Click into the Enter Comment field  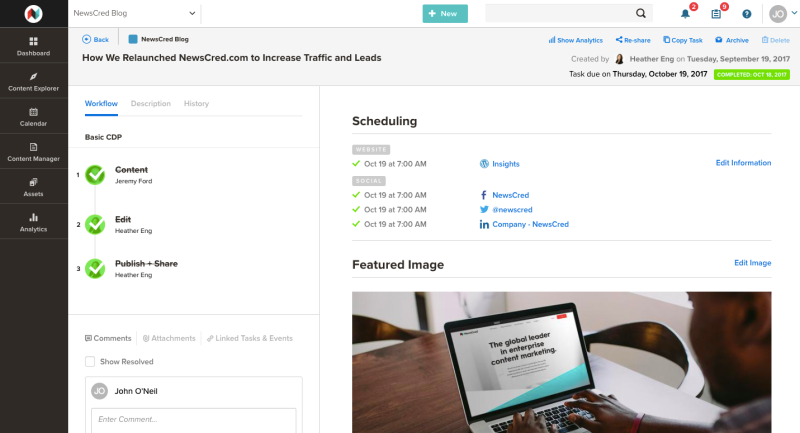click(x=193, y=419)
